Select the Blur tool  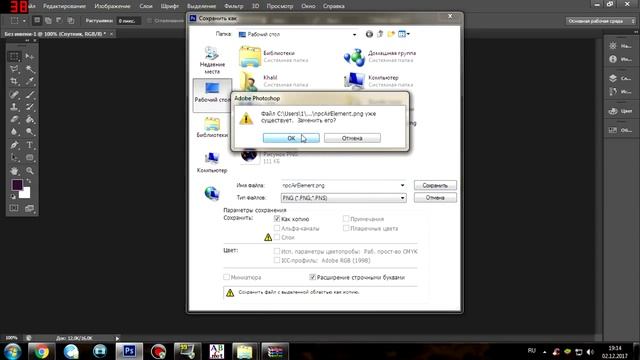tap(14, 132)
